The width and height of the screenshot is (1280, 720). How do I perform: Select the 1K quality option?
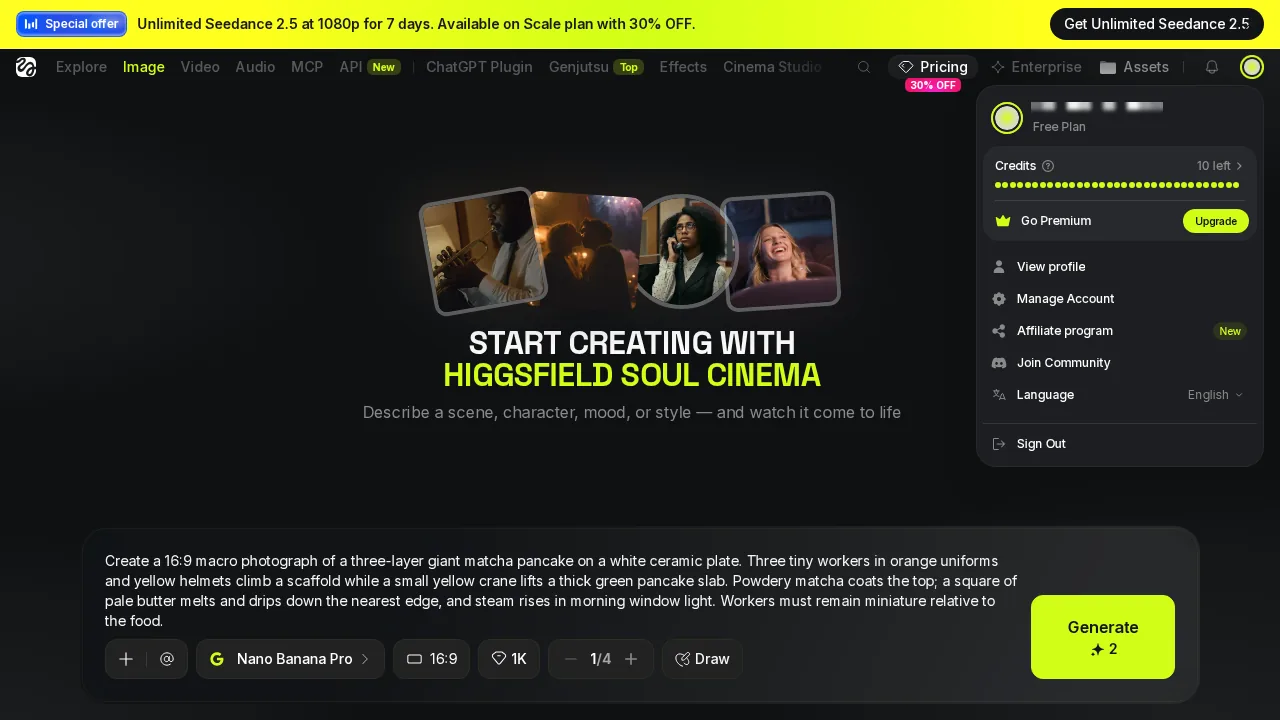509,659
